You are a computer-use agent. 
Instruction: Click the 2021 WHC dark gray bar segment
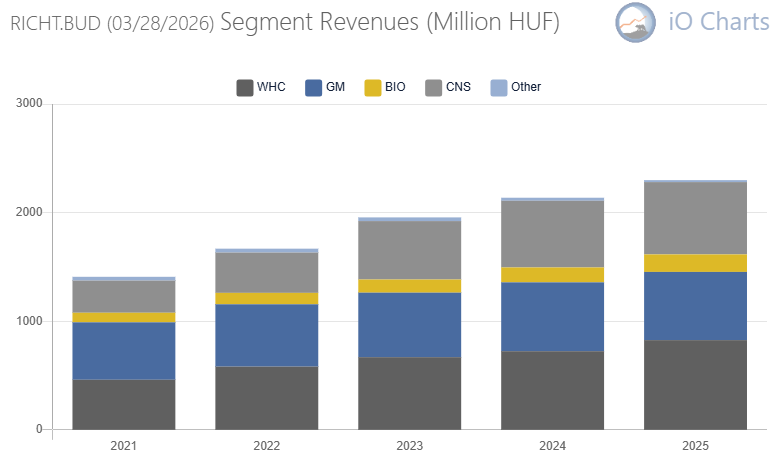click(x=124, y=404)
